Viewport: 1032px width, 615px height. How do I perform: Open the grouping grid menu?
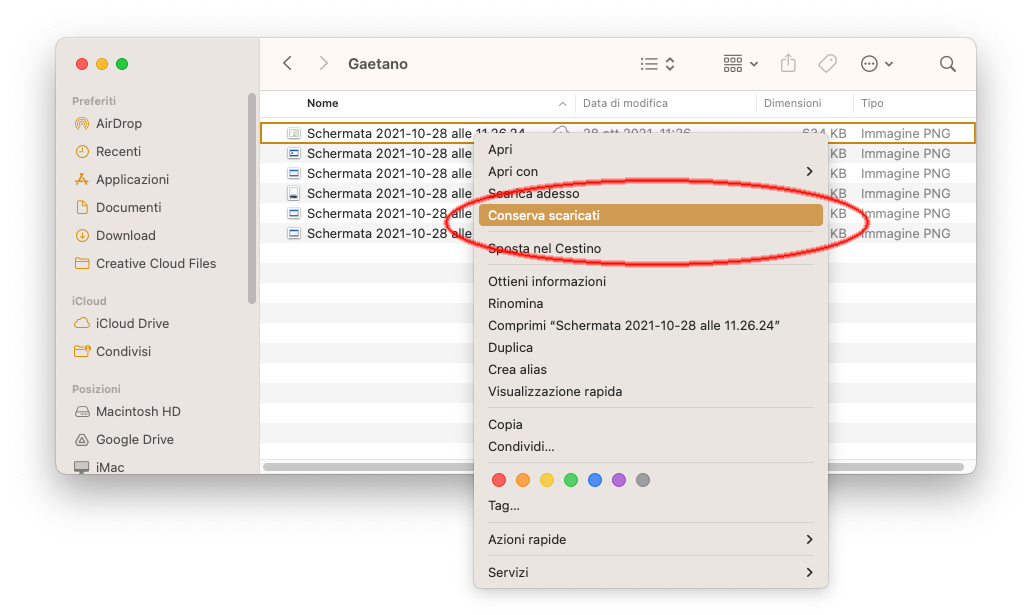click(740, 64)
